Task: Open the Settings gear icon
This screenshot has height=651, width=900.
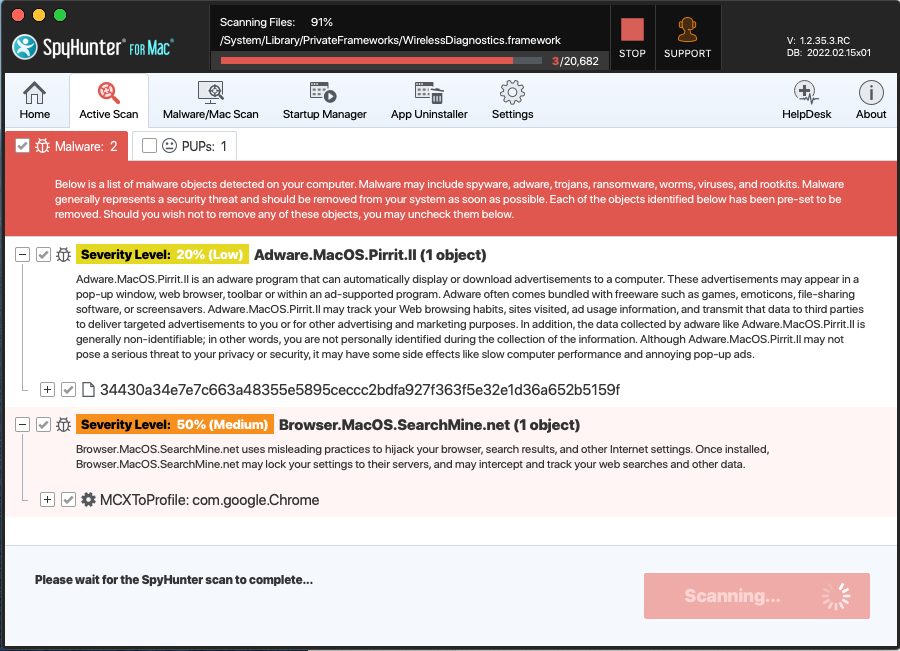Action: pyautogui.click(x=512, y=92)
